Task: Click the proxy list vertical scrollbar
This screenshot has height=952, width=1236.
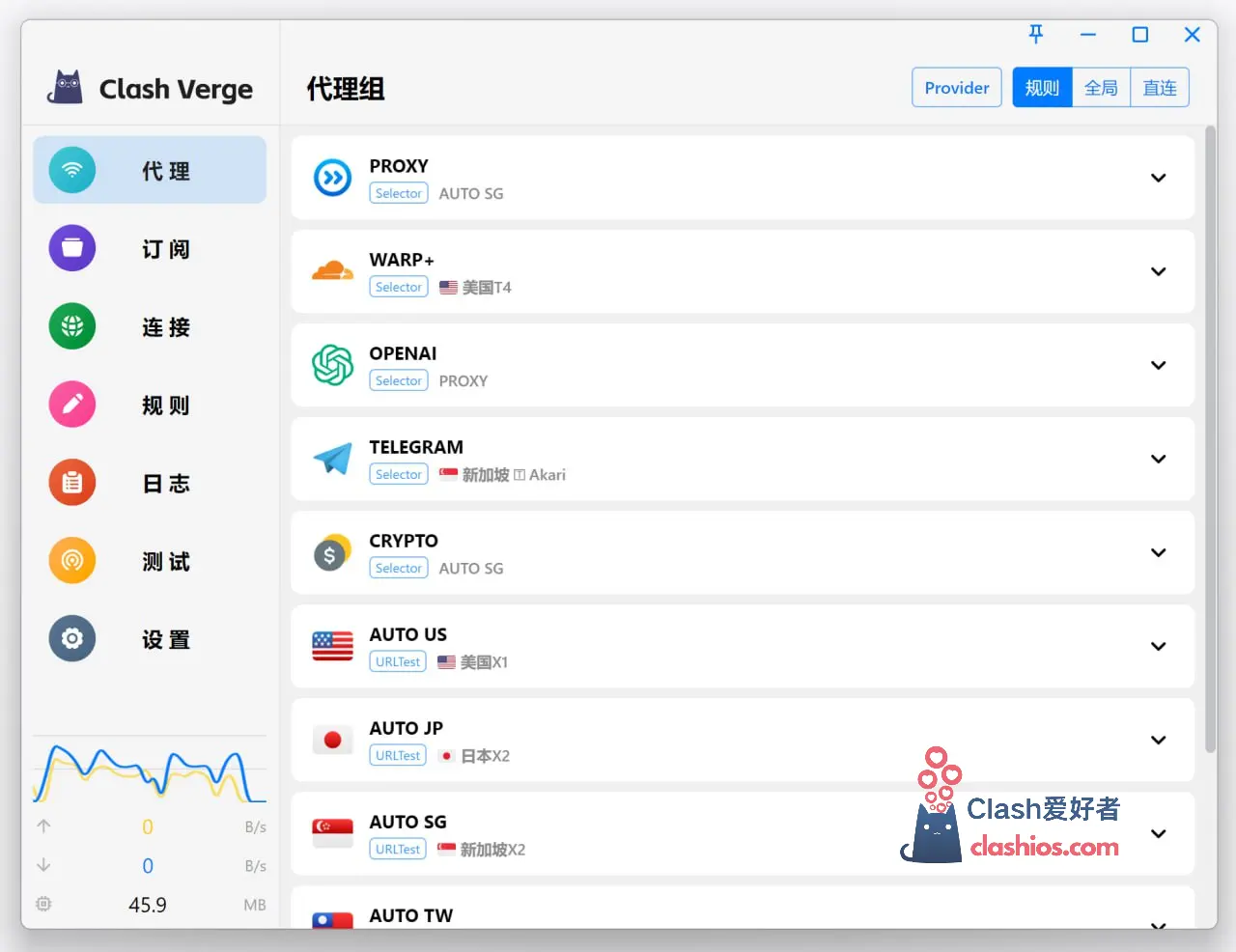Action: tap(1210, 439)
